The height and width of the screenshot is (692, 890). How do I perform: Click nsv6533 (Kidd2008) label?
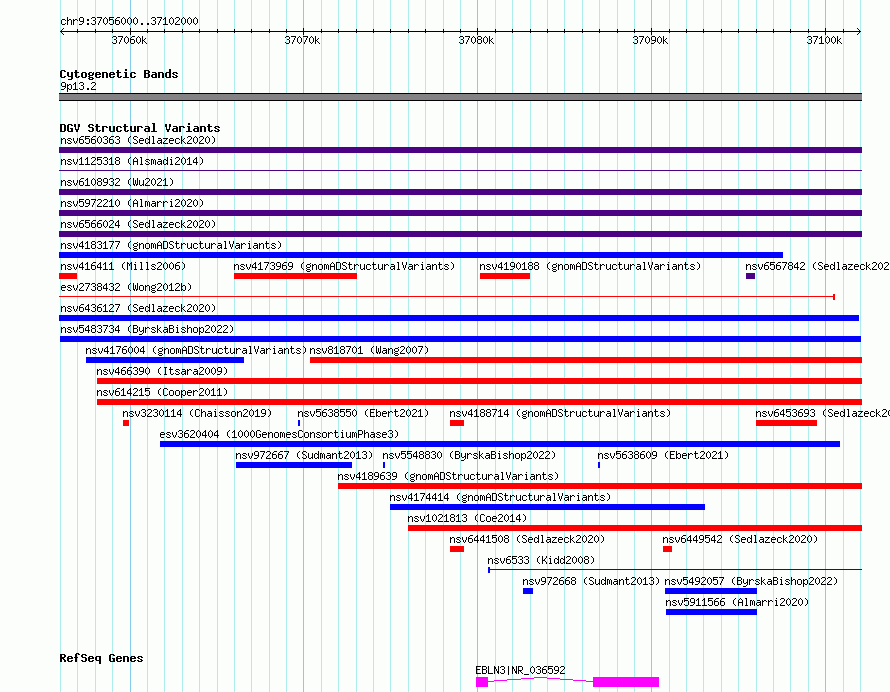tap(541, 560)
